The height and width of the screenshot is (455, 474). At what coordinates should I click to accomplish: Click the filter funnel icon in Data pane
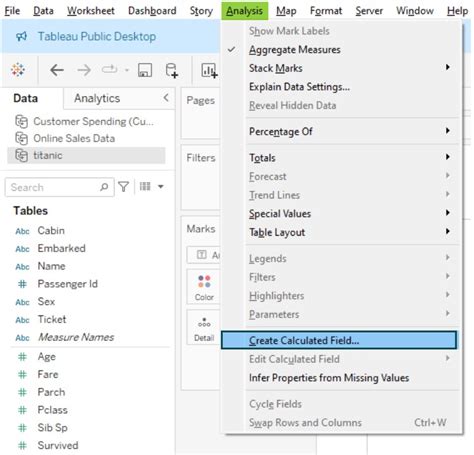pyautogui.click(x=124, y=187)
